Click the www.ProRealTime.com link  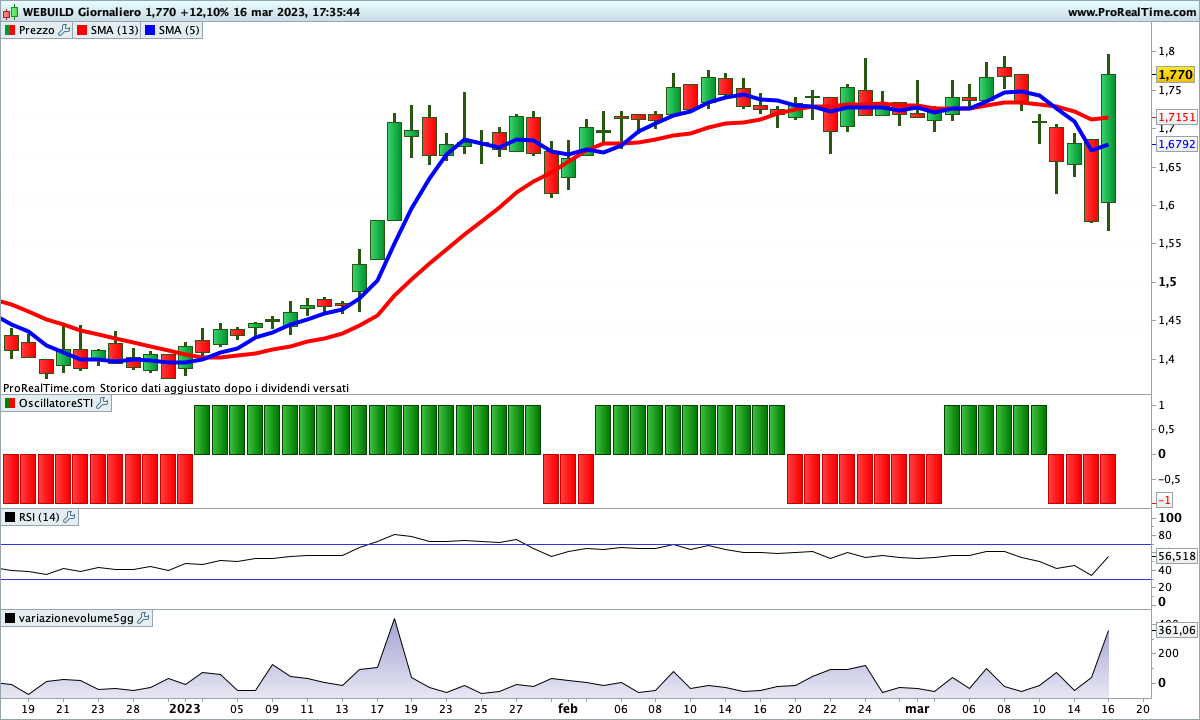click(x=1131, y=12)
